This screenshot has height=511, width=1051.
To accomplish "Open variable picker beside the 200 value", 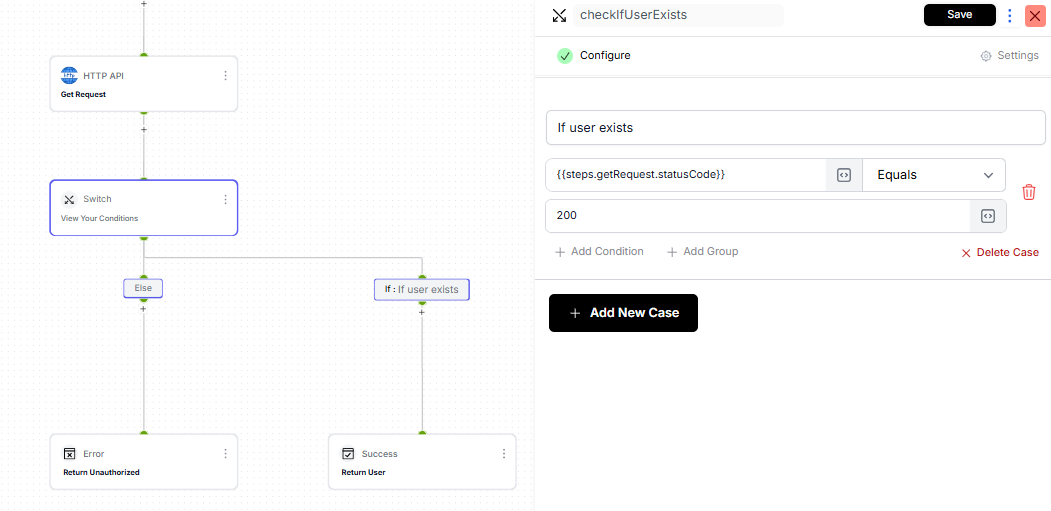I will click(987, 216).
